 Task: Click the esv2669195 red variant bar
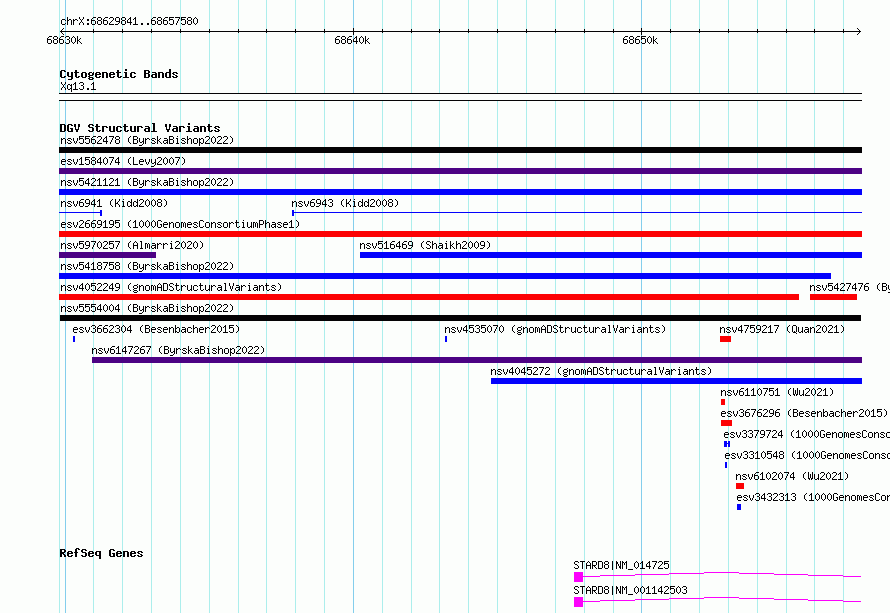click(x=460, y=234)
